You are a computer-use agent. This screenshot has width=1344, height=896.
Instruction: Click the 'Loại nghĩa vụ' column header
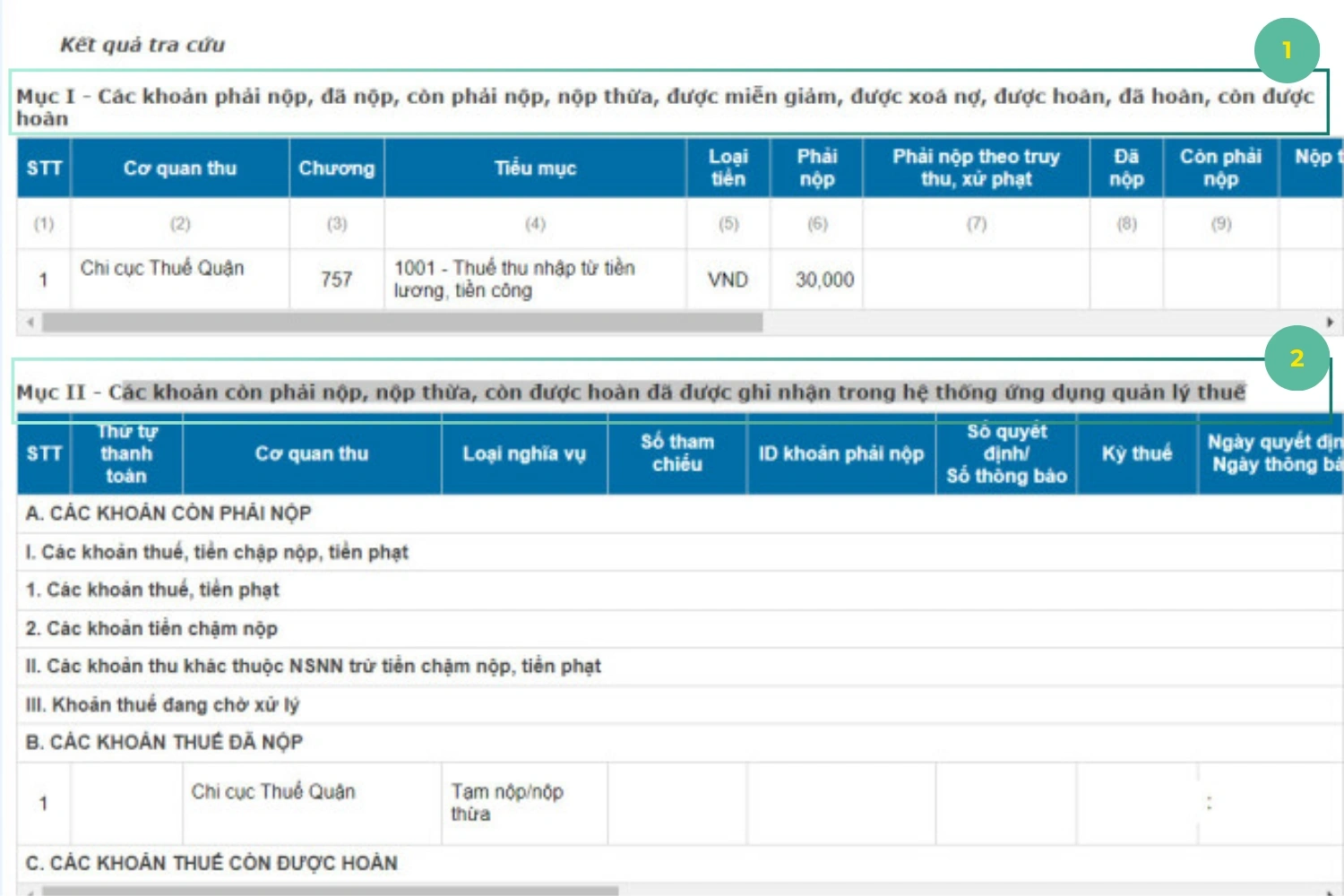[x=524, y=453]
